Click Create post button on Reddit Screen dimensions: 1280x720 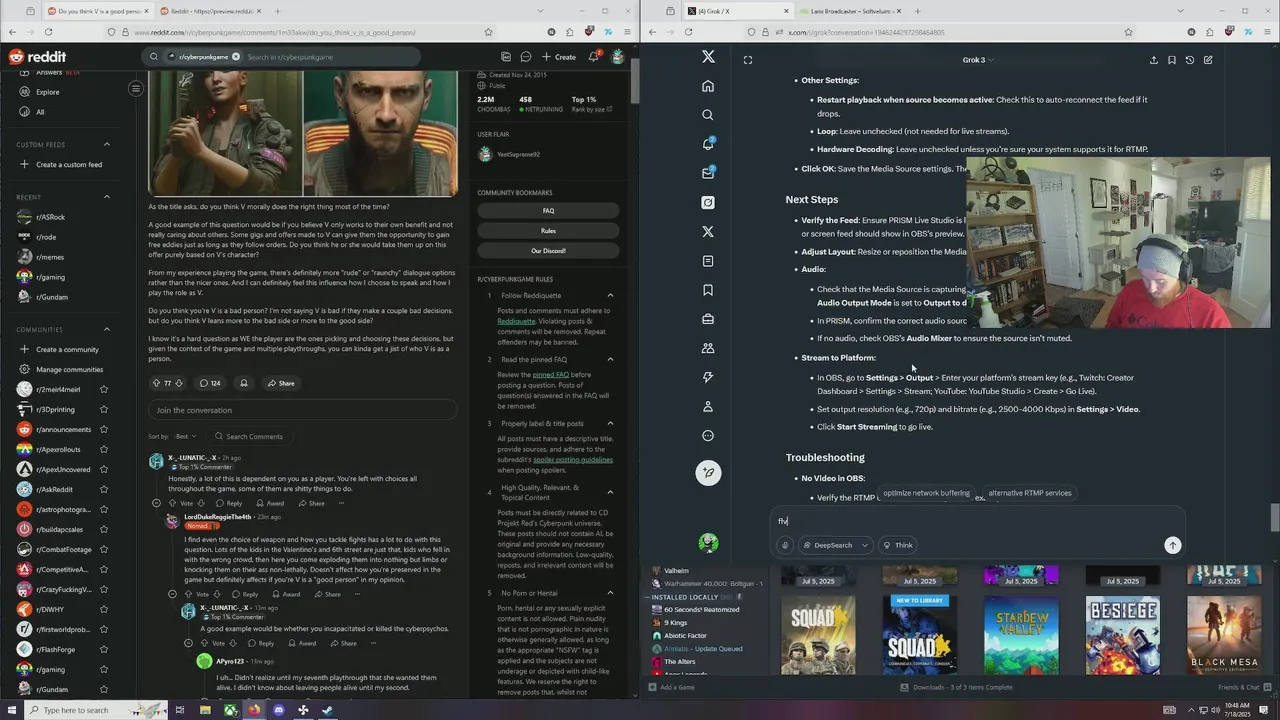point(559,57)
